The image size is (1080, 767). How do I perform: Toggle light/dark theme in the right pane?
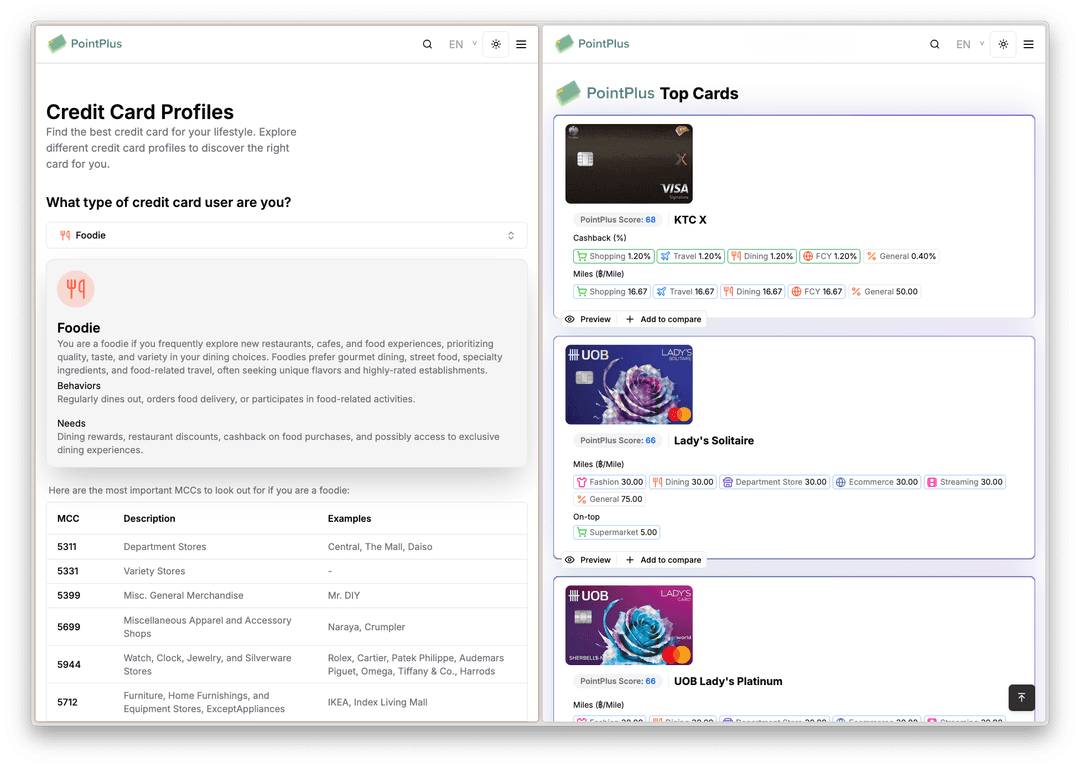1003,44
